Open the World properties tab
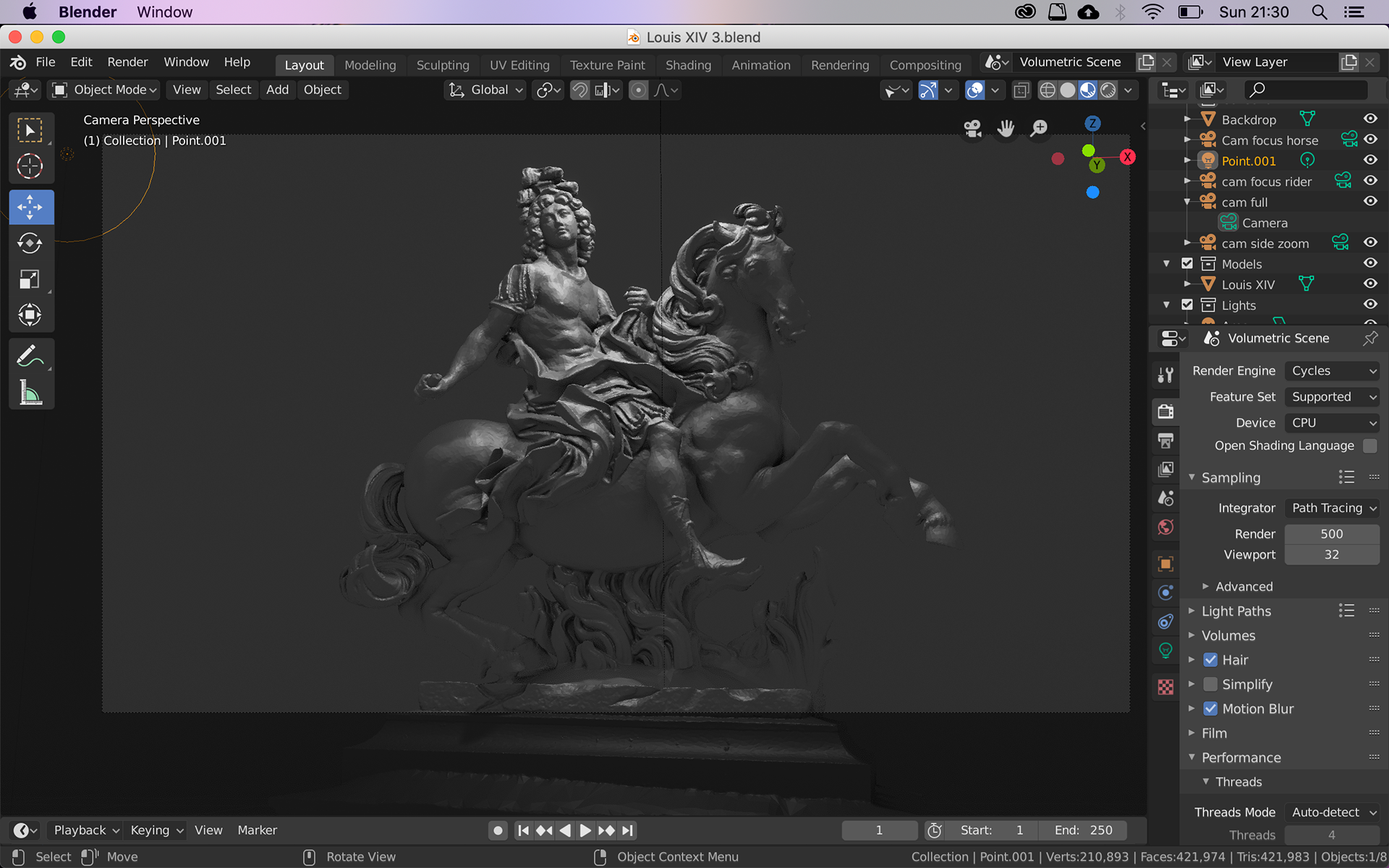Screen dimensions: 1389x868 1165,527
